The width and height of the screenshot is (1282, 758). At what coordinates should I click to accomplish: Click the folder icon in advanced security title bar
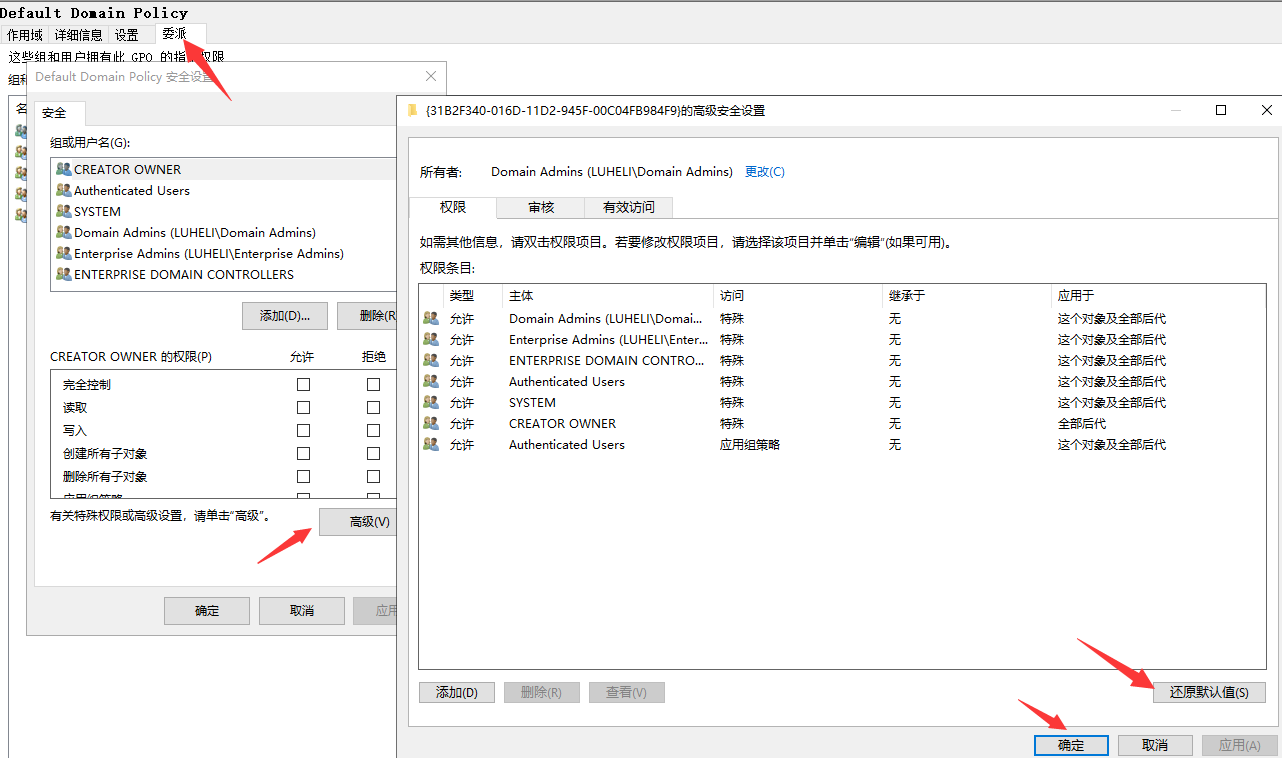point(412,110)
